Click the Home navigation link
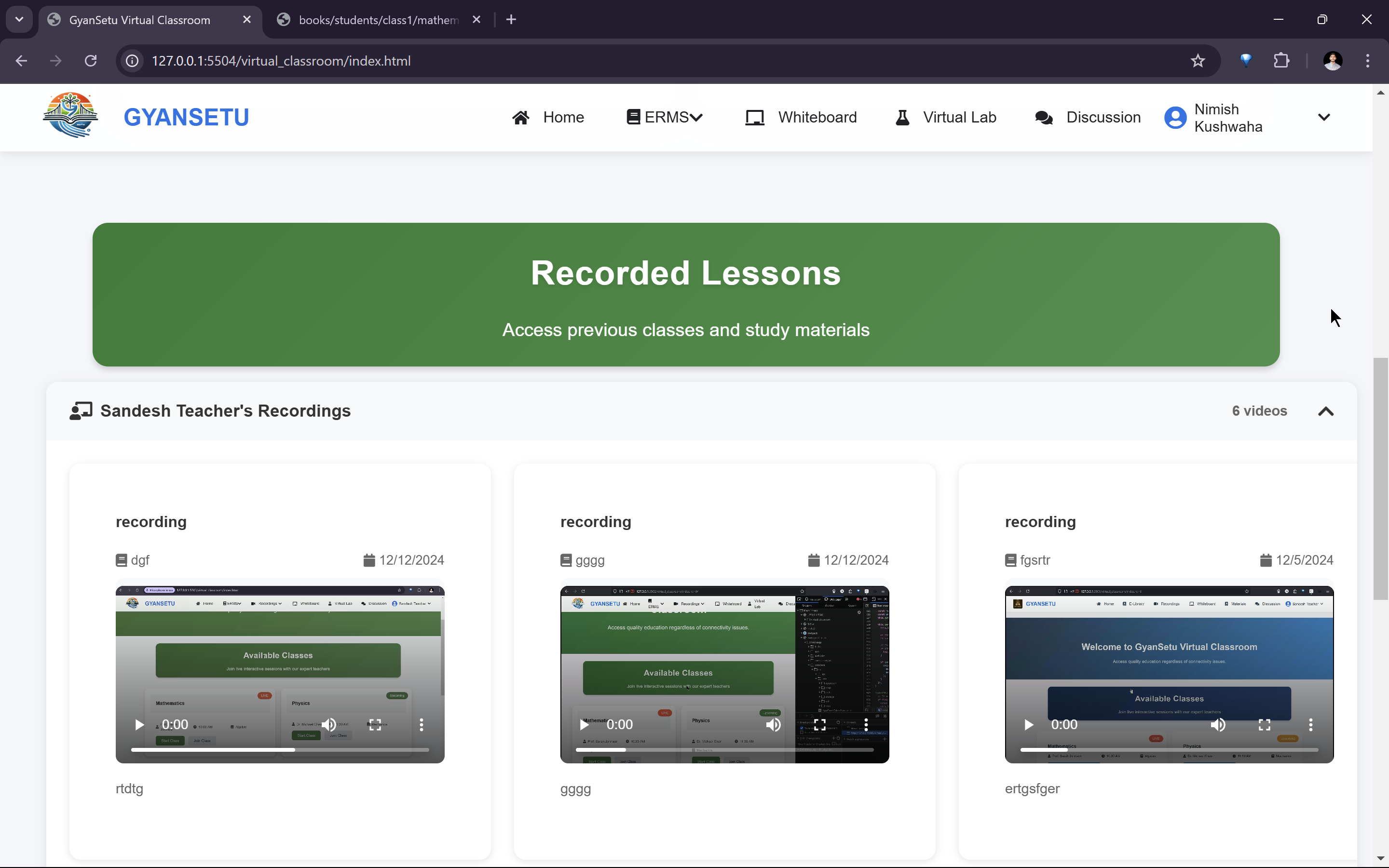The width and height of the screenshot is (1389, 868). tap(548, 117)
